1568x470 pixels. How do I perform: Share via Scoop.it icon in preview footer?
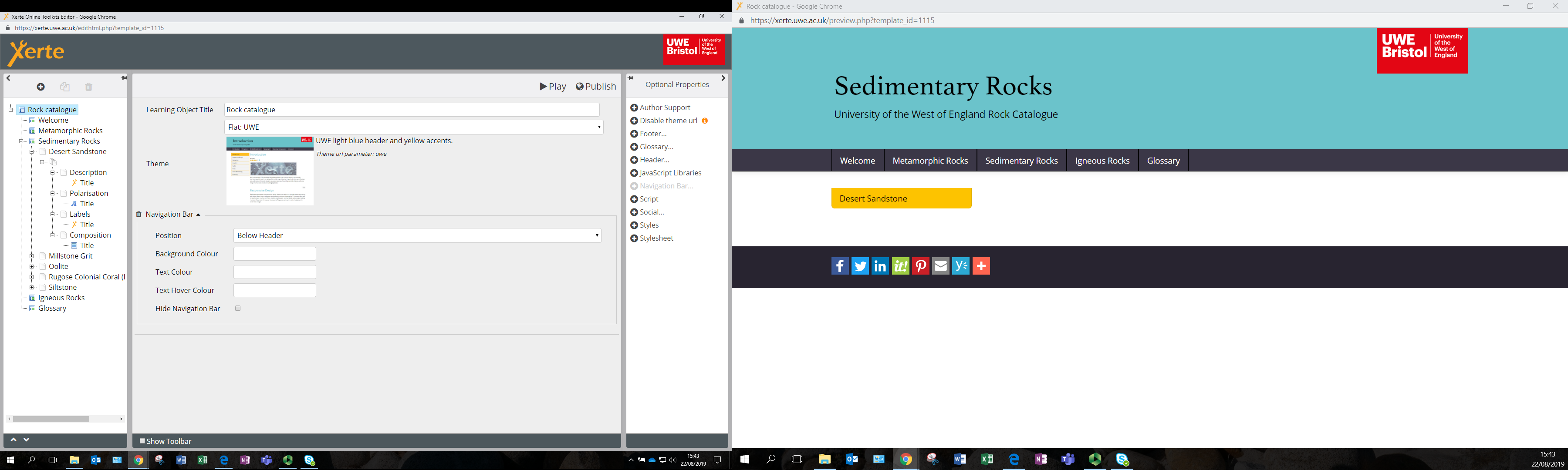click(x=900, y=266)
